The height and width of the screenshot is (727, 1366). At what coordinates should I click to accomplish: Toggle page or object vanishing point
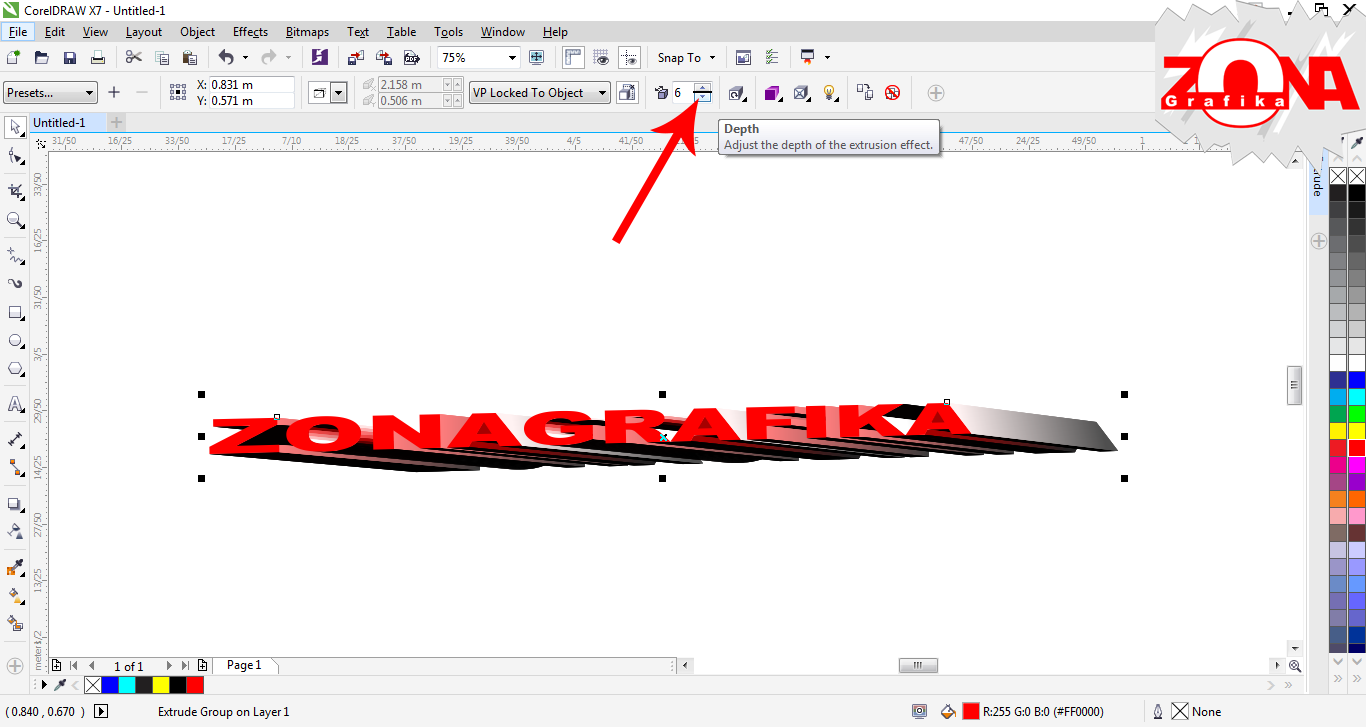pyautogui.click(x=627, y=93)
